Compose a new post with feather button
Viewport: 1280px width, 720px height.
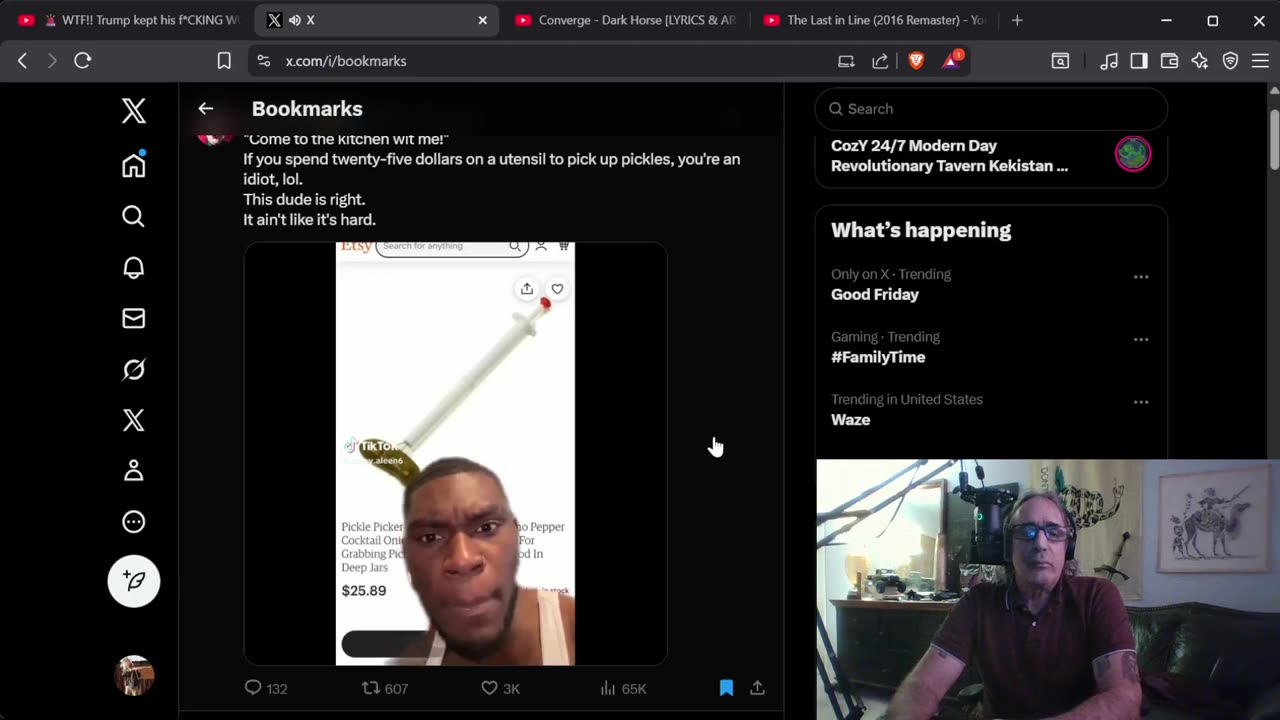click(133, 581)
